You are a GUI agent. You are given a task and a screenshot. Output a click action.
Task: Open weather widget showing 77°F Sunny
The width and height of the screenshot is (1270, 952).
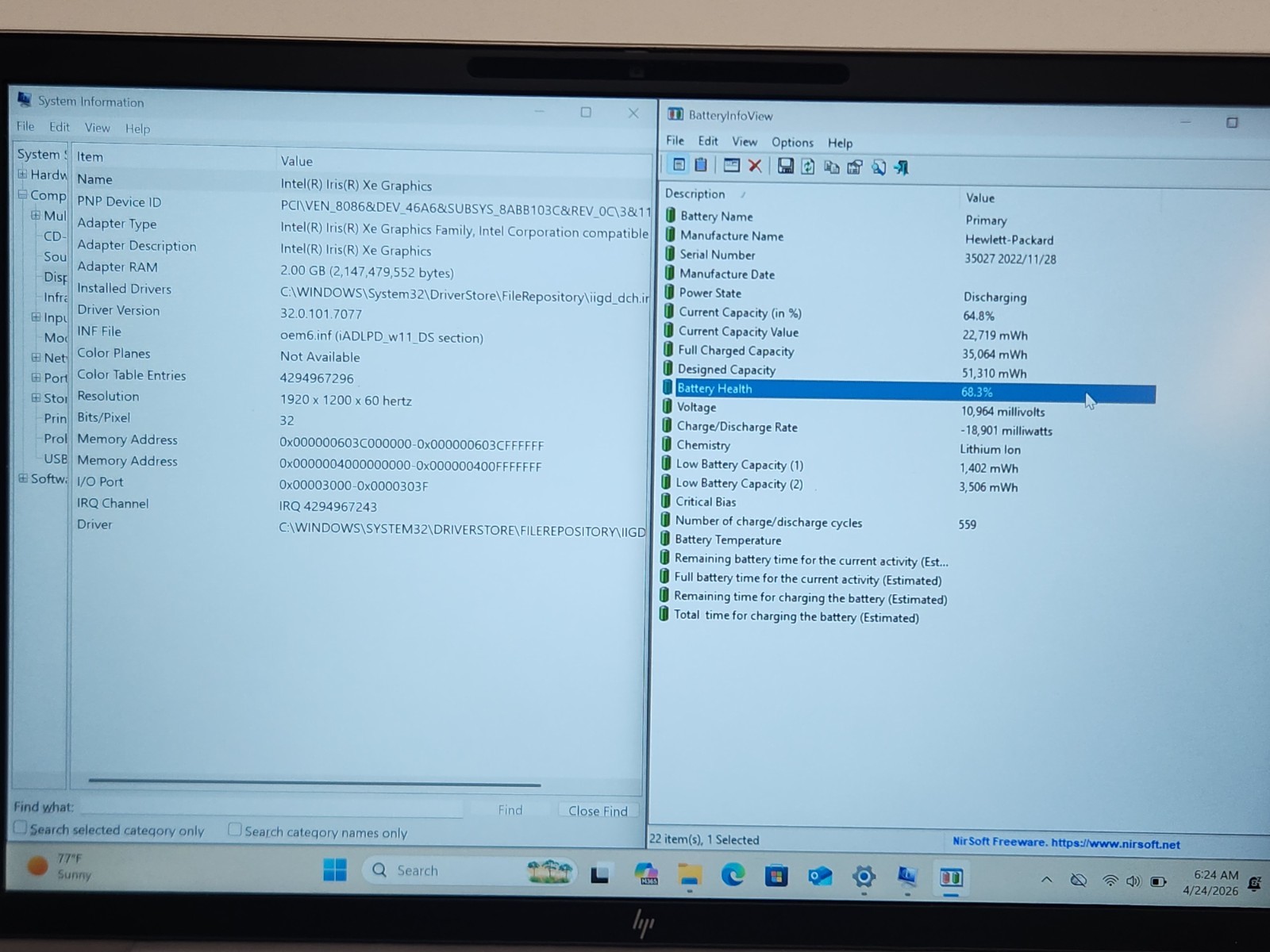(60, 866)
